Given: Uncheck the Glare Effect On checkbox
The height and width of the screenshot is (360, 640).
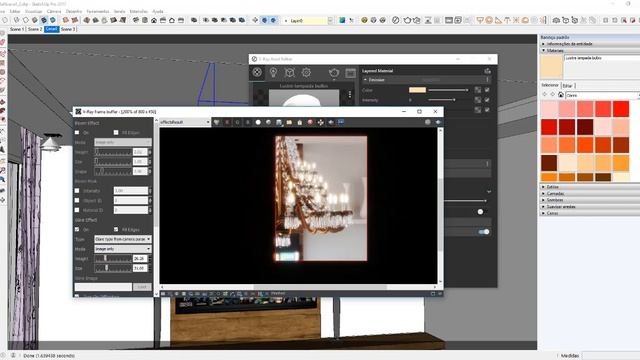Looking at the screenshot, I should point(77,230).
